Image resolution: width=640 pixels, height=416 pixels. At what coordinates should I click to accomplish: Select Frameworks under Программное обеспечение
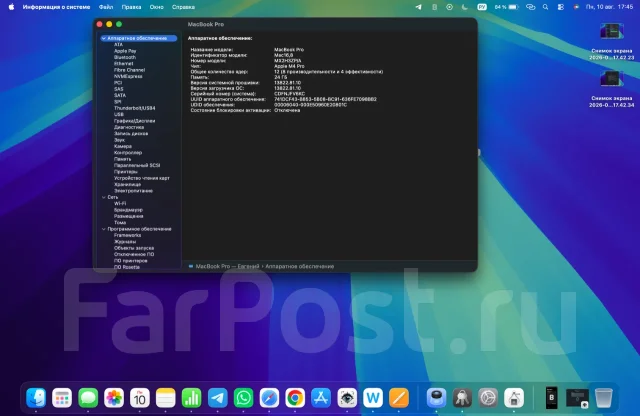coord(127,235)
